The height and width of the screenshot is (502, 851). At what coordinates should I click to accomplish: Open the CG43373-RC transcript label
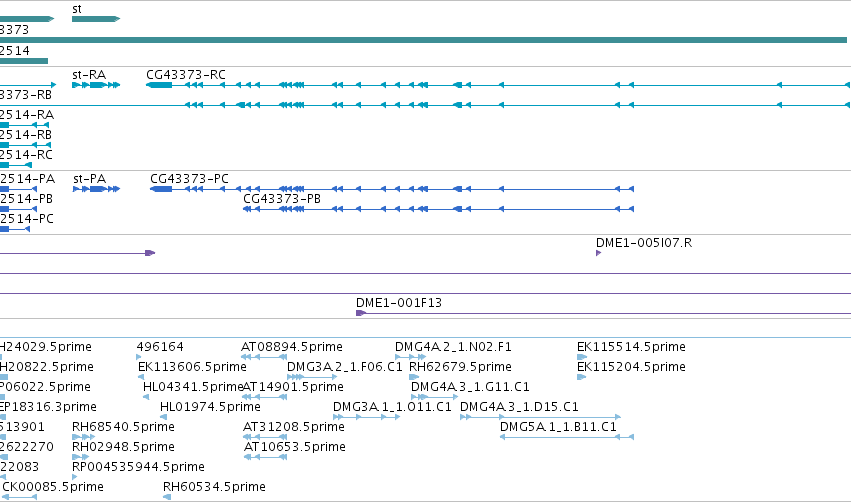pos(186,75)
